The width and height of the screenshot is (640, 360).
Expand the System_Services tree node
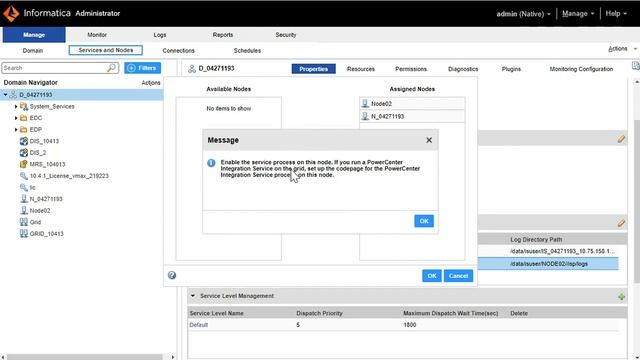16,107
